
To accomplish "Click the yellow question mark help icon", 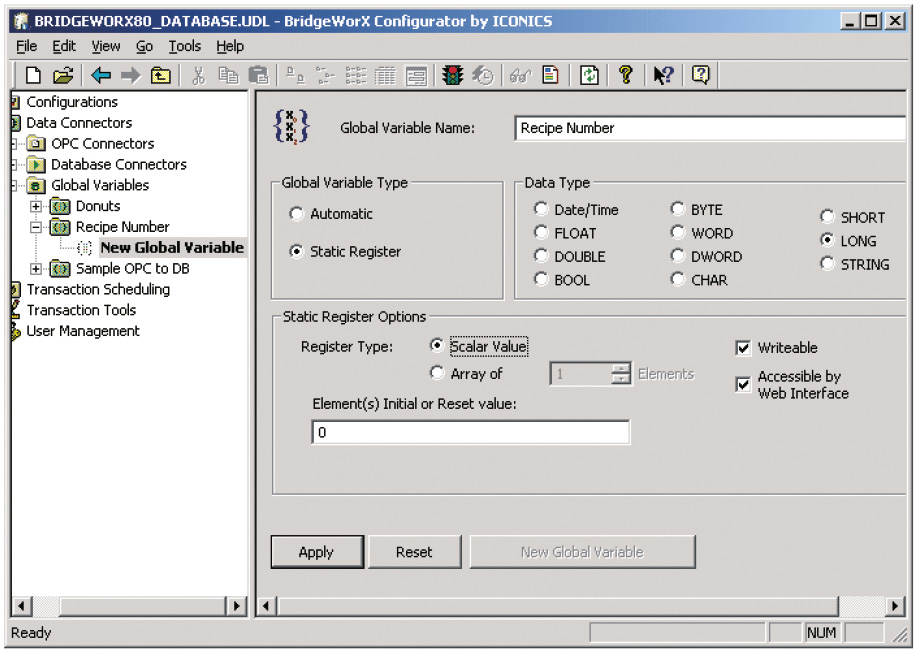I will (x=626, y=75).
